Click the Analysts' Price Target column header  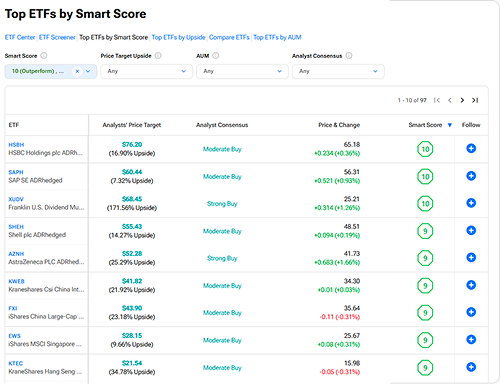[132, 125]
